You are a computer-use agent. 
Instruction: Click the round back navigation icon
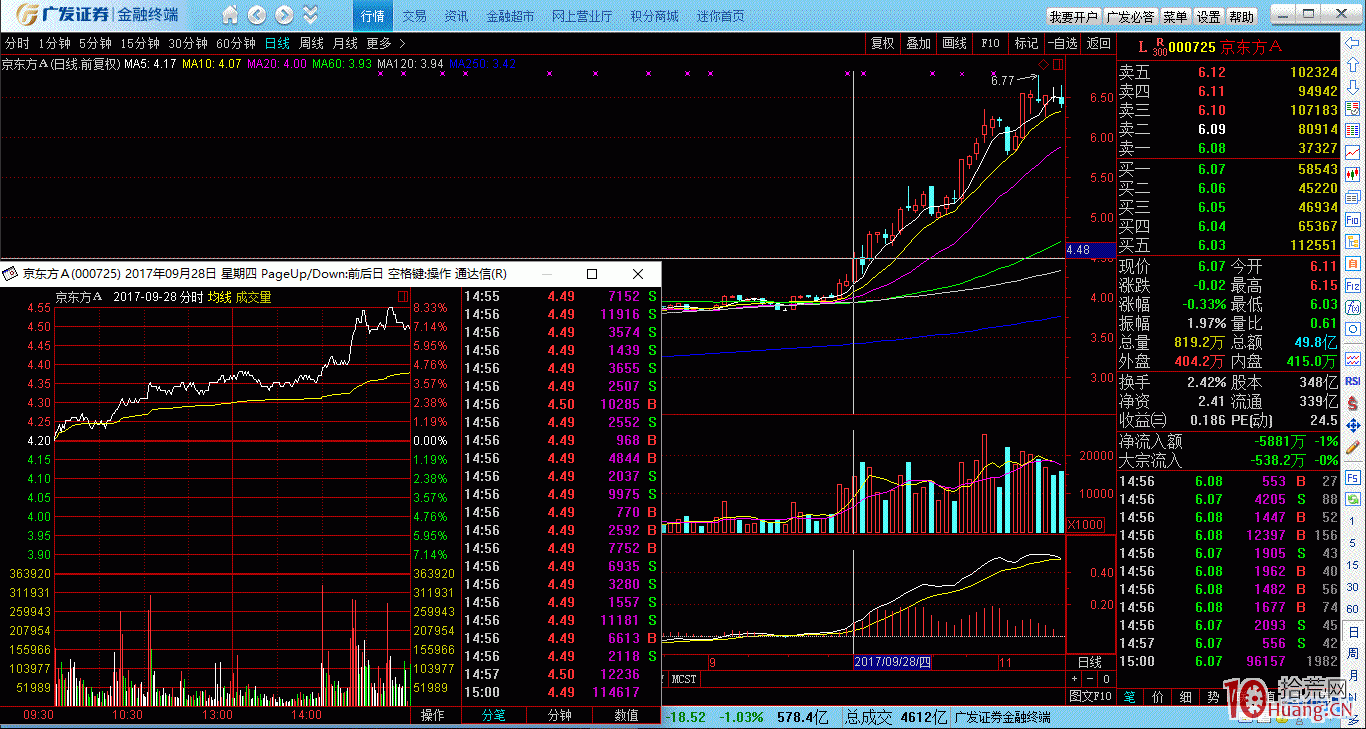257,15
